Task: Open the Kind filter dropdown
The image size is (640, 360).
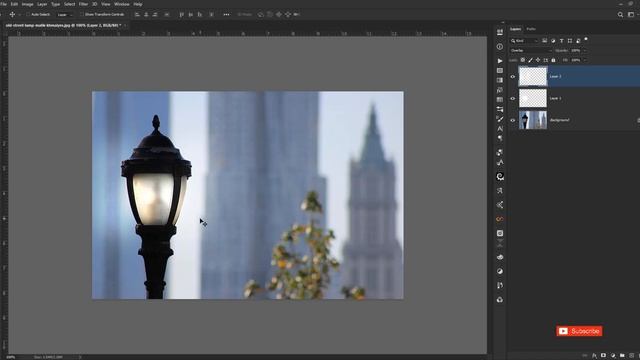Action: [524, 41]
